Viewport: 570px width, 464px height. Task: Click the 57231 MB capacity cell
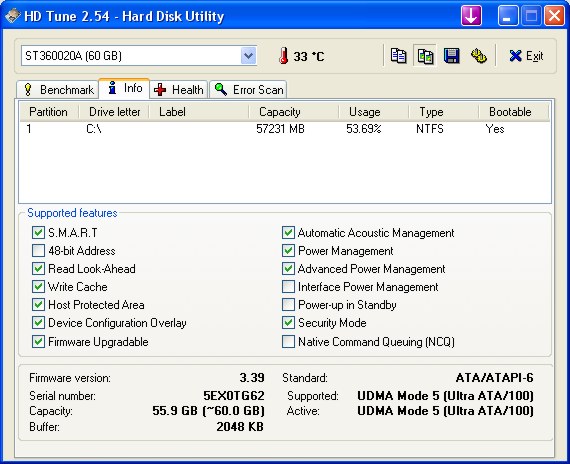[x=280, y=129]
